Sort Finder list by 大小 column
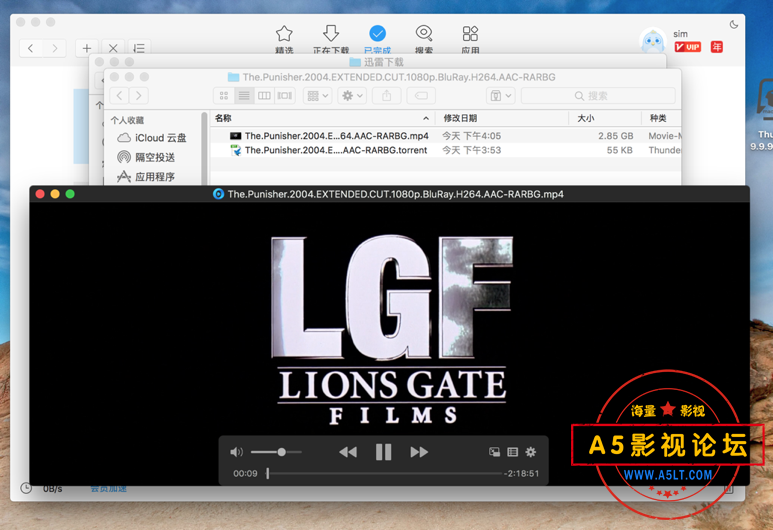Image resolution: width=773 pixels, height=530 pixels. tap(605, 118)
